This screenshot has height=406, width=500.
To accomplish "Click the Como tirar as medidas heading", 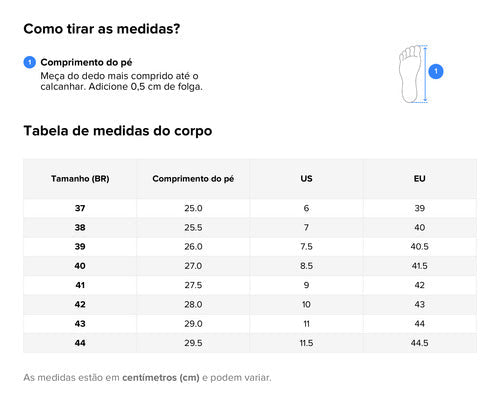I will click(102, 29).
